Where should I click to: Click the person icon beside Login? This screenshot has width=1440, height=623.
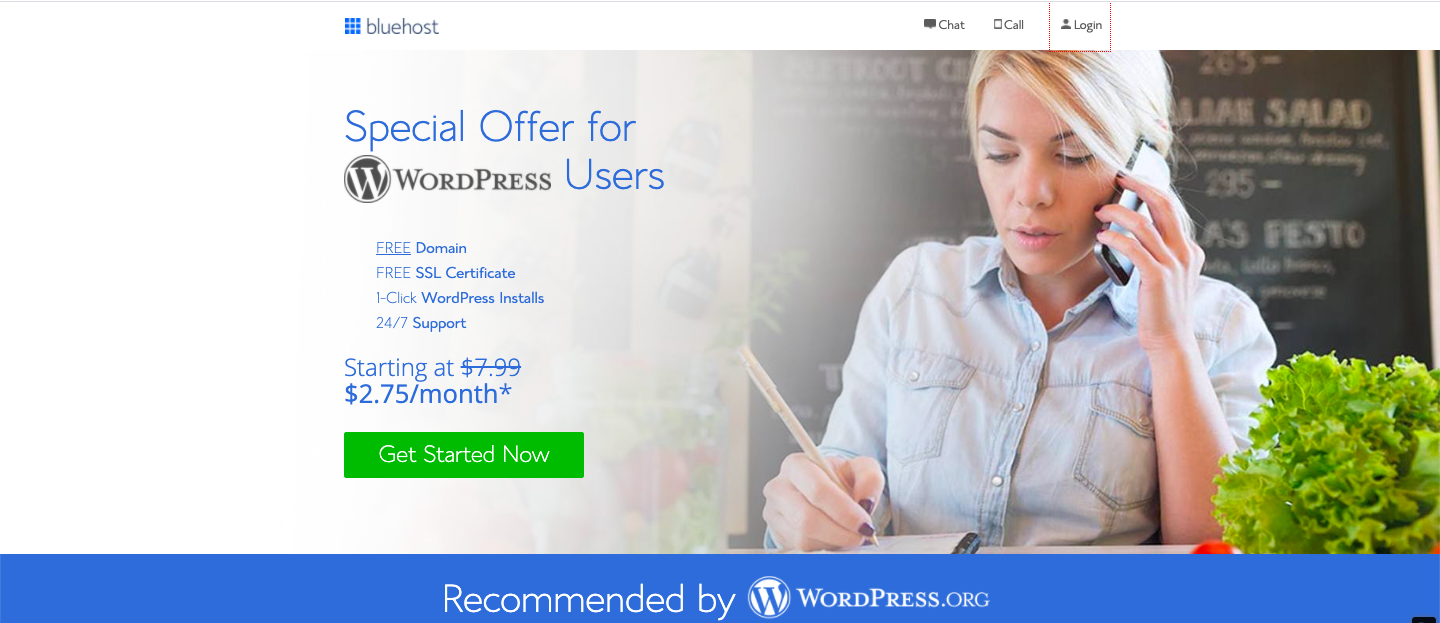[x=1066, y=24]
